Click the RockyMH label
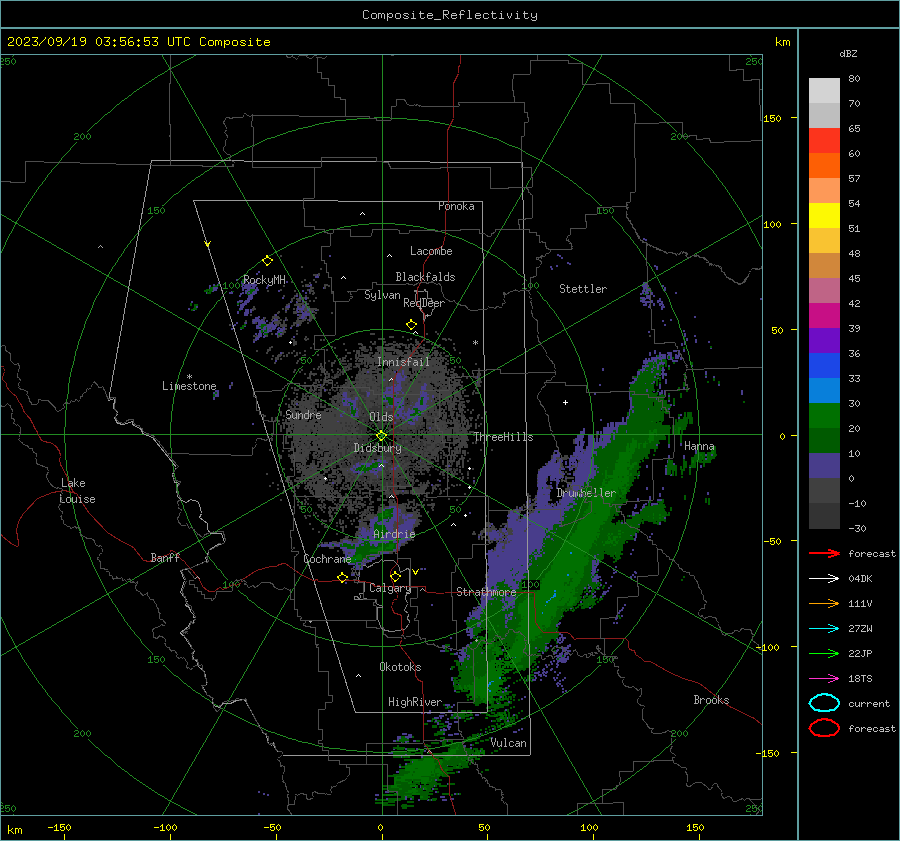Viewport: 900px width, 841px height. tap(264, 280)
